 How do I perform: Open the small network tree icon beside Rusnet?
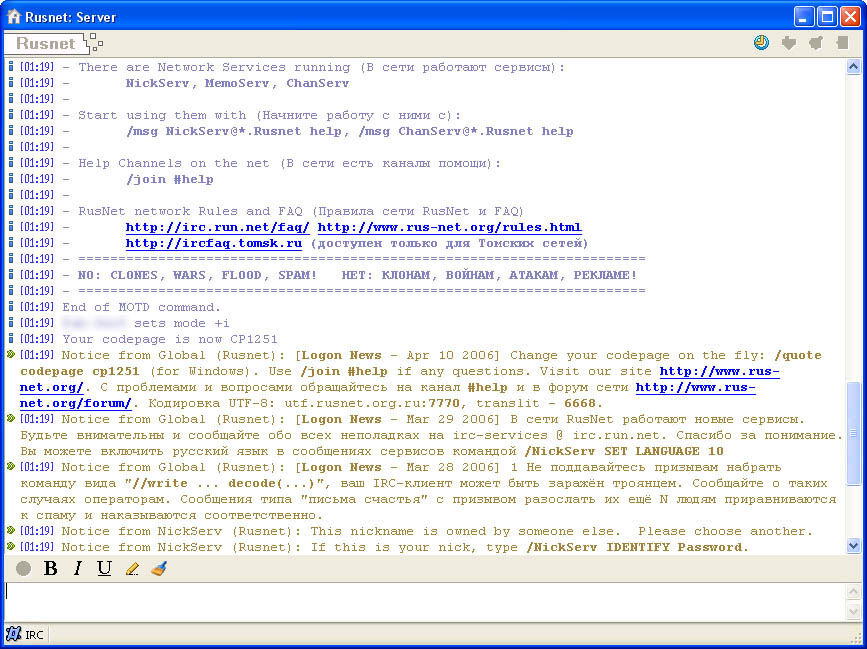96,43
